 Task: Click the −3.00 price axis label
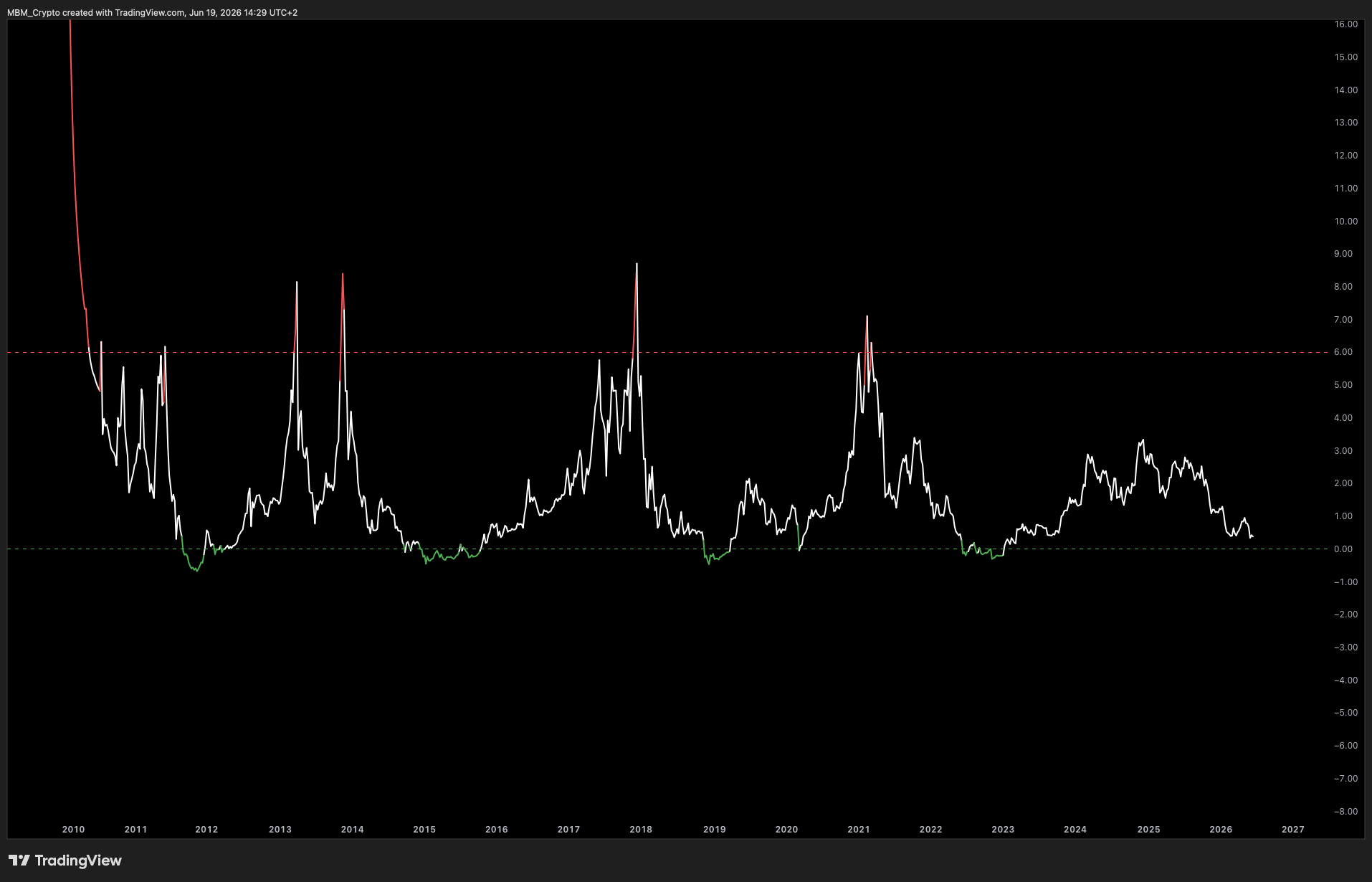tap(1345, 648)
